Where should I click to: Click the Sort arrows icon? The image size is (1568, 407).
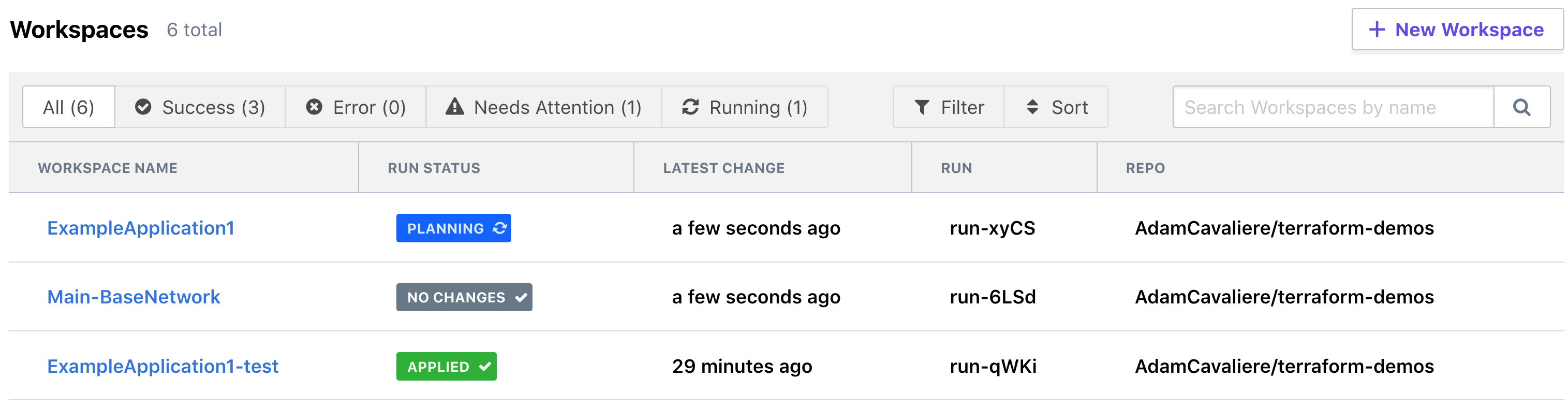pos(1032,107)
